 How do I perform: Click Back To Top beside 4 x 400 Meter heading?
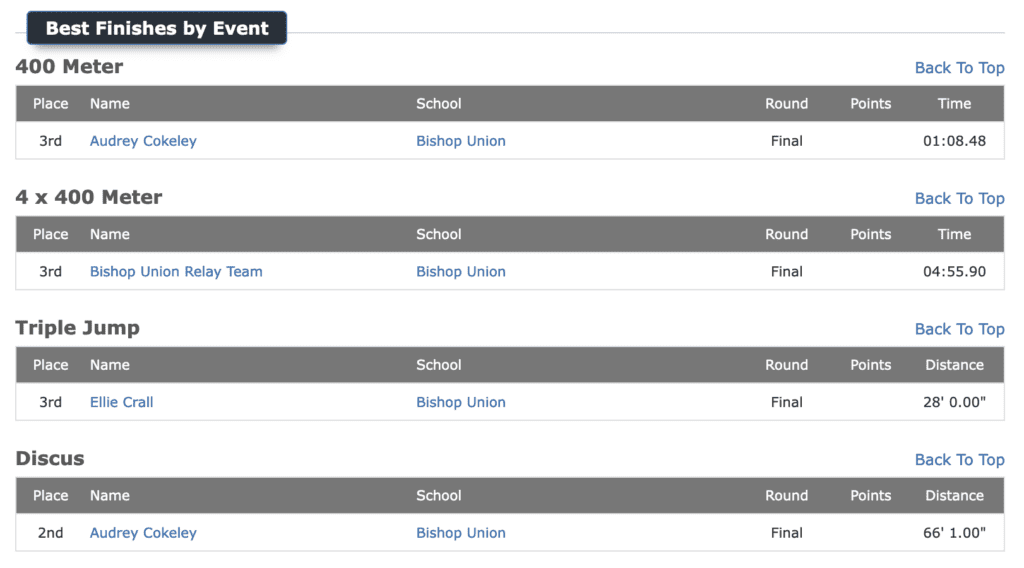(959, 198)
